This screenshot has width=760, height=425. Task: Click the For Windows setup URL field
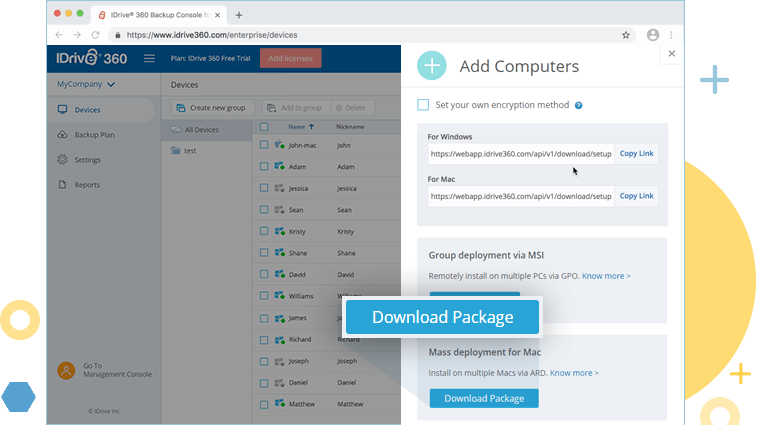pyautogui.click(x=521, y=154)
